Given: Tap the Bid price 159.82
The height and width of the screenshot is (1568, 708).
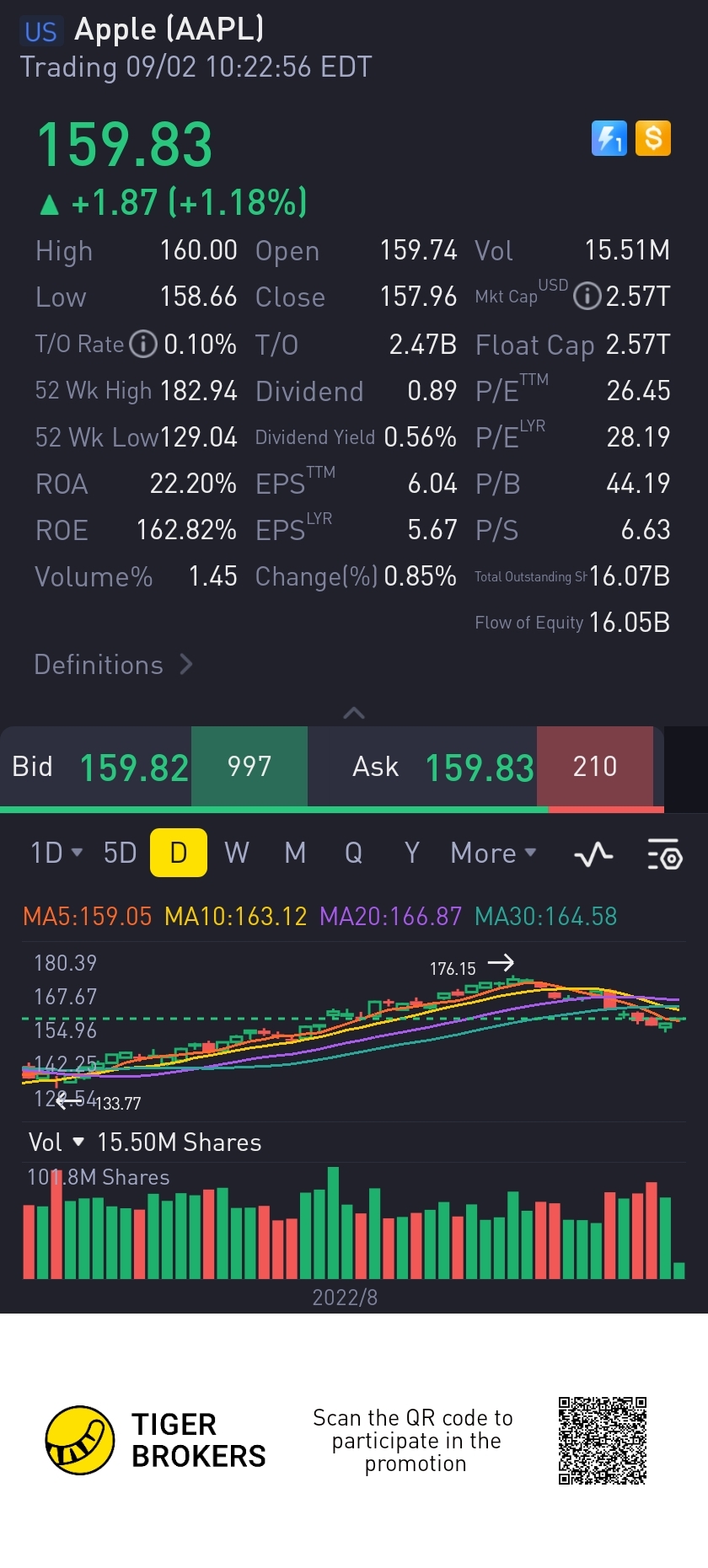Looking at the screenshot, I should (x=134, y=768).
